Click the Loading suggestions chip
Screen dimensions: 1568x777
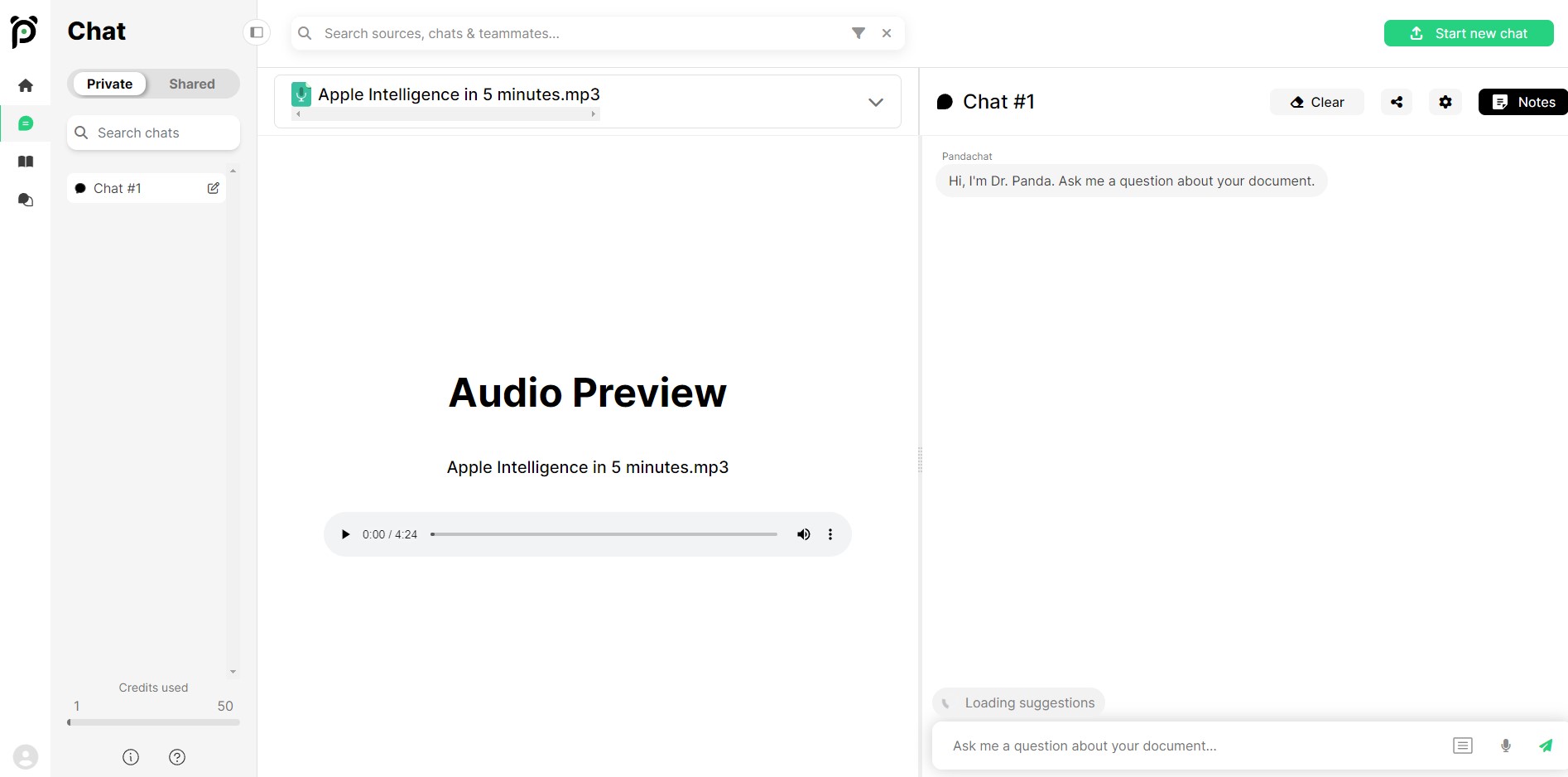click(x=1018, y=702)
